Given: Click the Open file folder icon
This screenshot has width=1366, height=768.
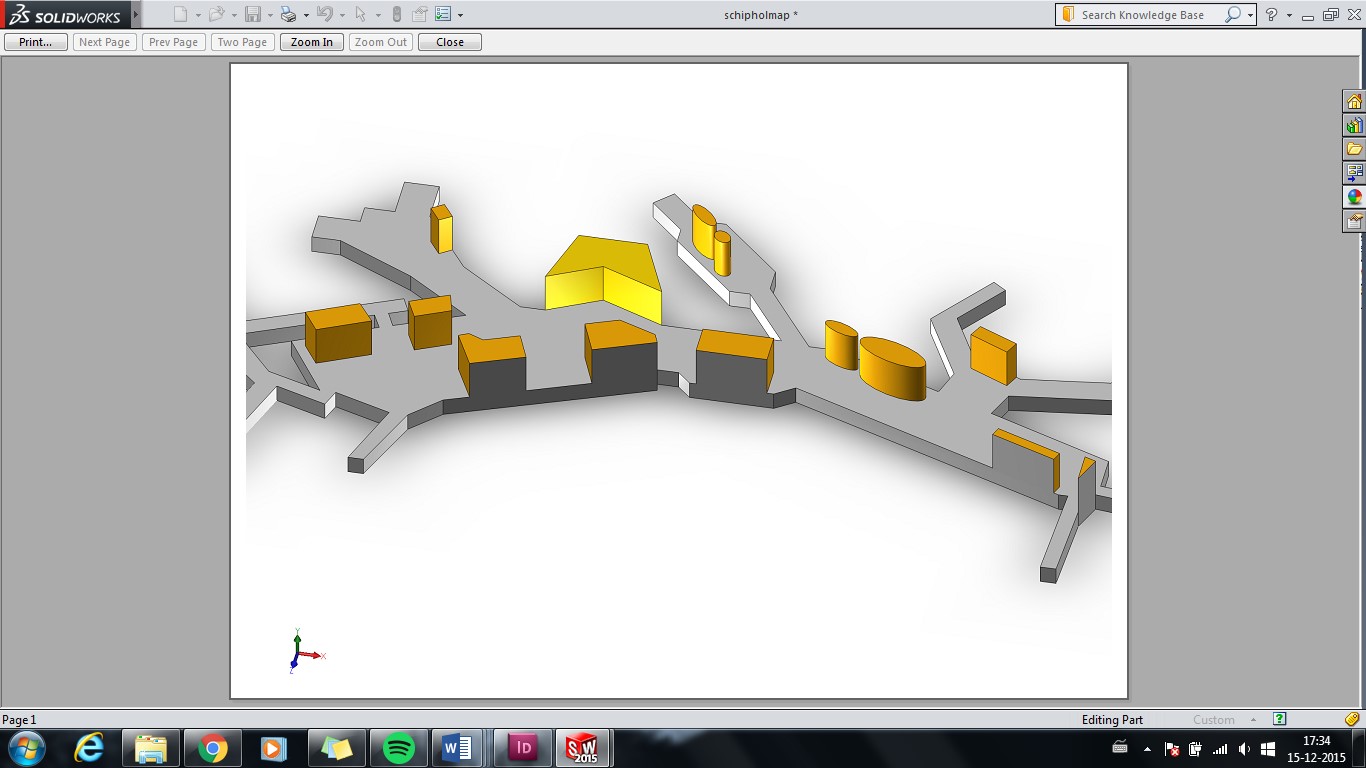Looking at the screenshot, I should pos(216,15).
